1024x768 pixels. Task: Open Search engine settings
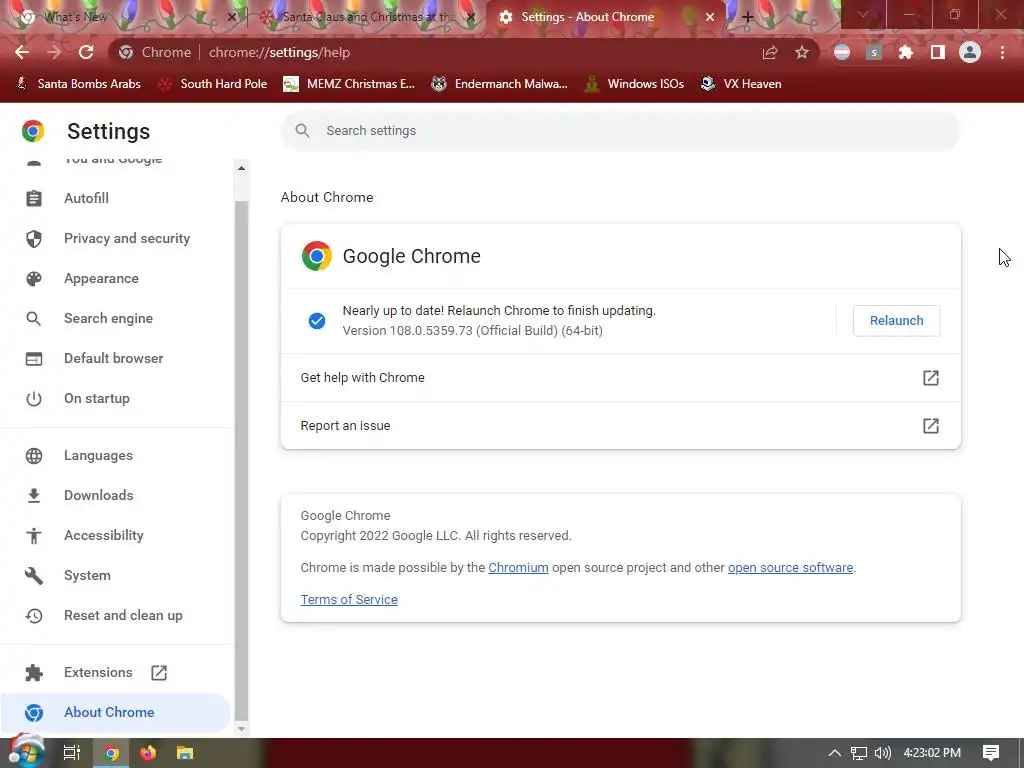[x=116, y=318]
